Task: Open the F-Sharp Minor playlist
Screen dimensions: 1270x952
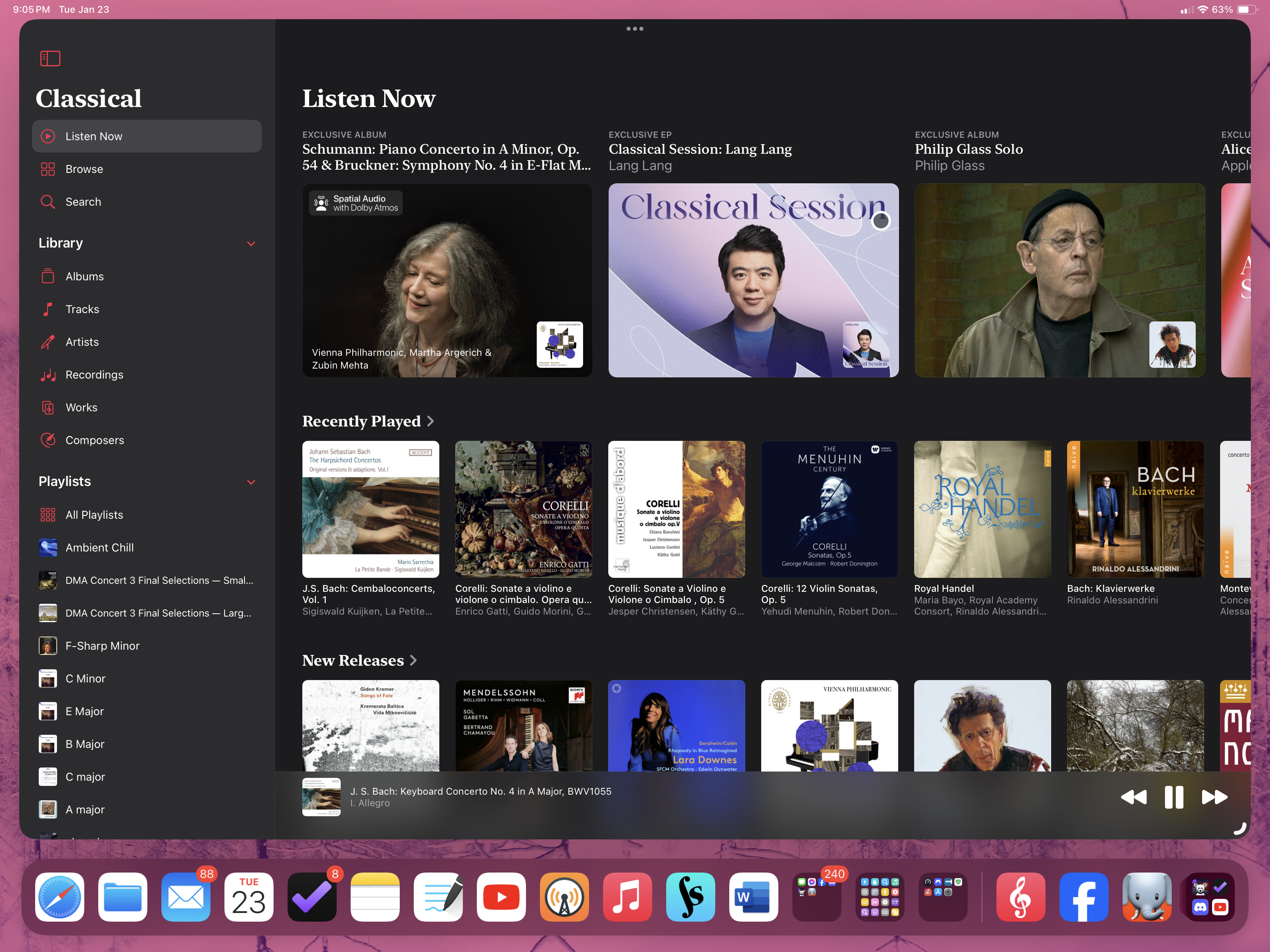Action: 147,645
